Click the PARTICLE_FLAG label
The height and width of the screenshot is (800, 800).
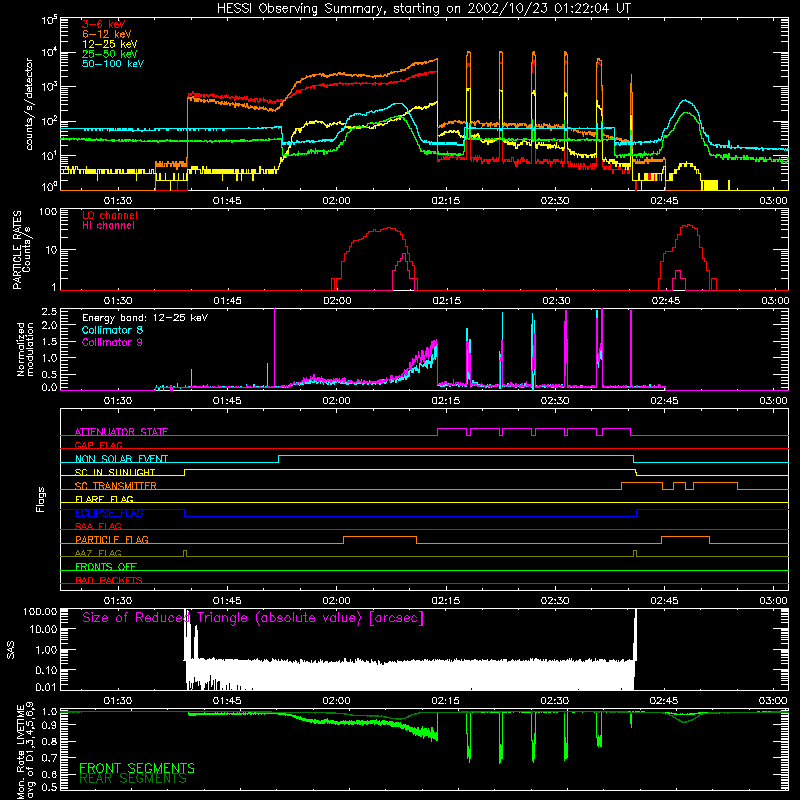point(112,540)
